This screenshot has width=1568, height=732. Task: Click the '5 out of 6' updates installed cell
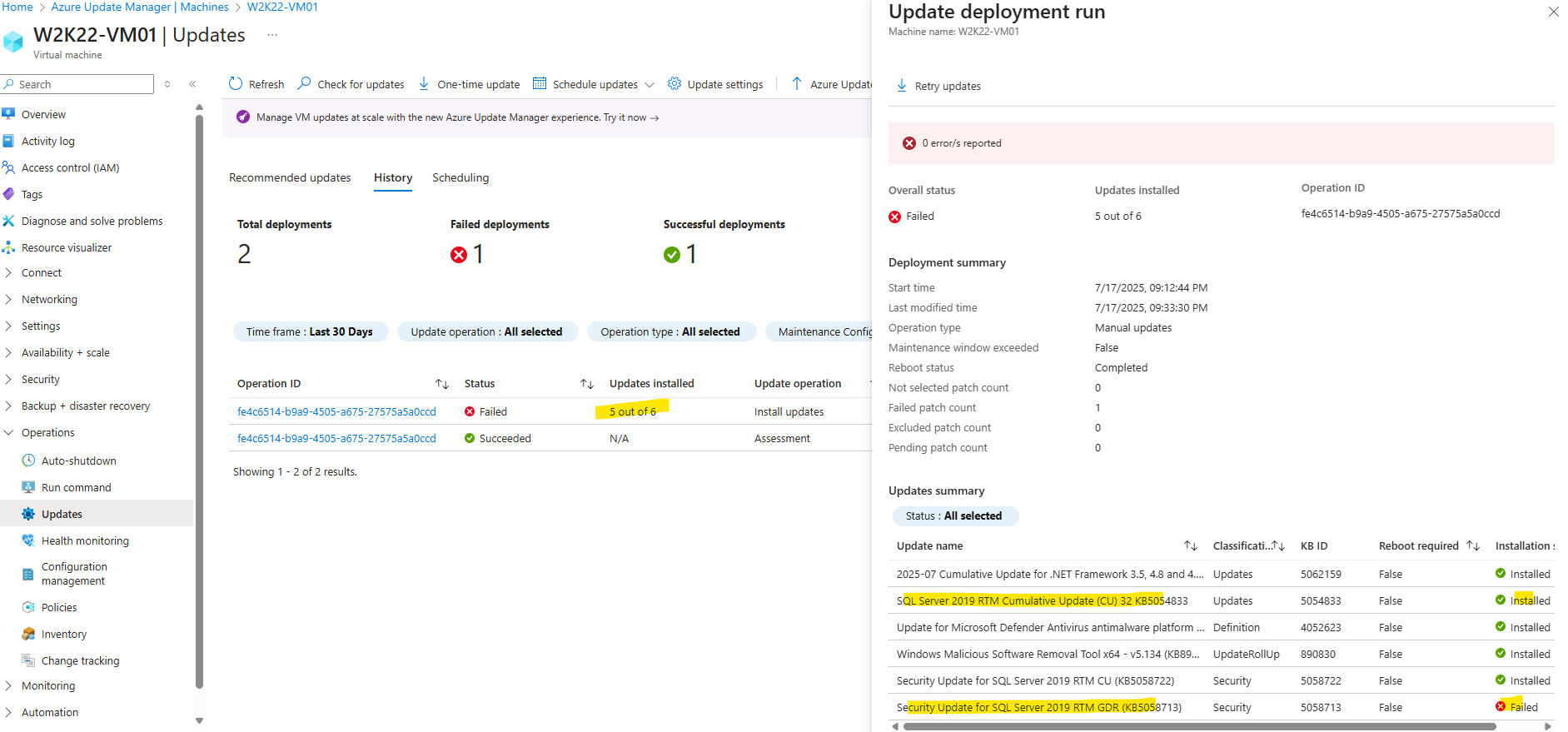632,412
